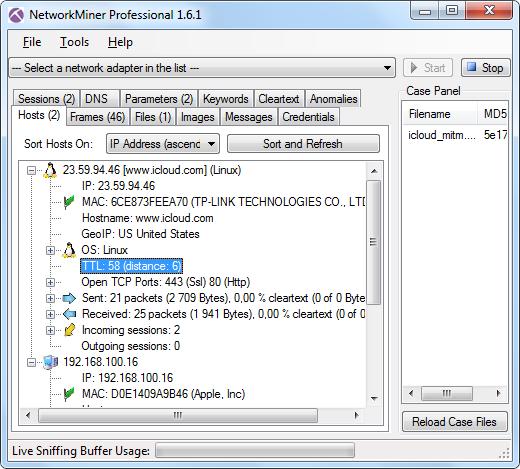This screenshot has width=520, height=469.
Task: Open the network adapter selection dropdown
Action: coord(202,68)
